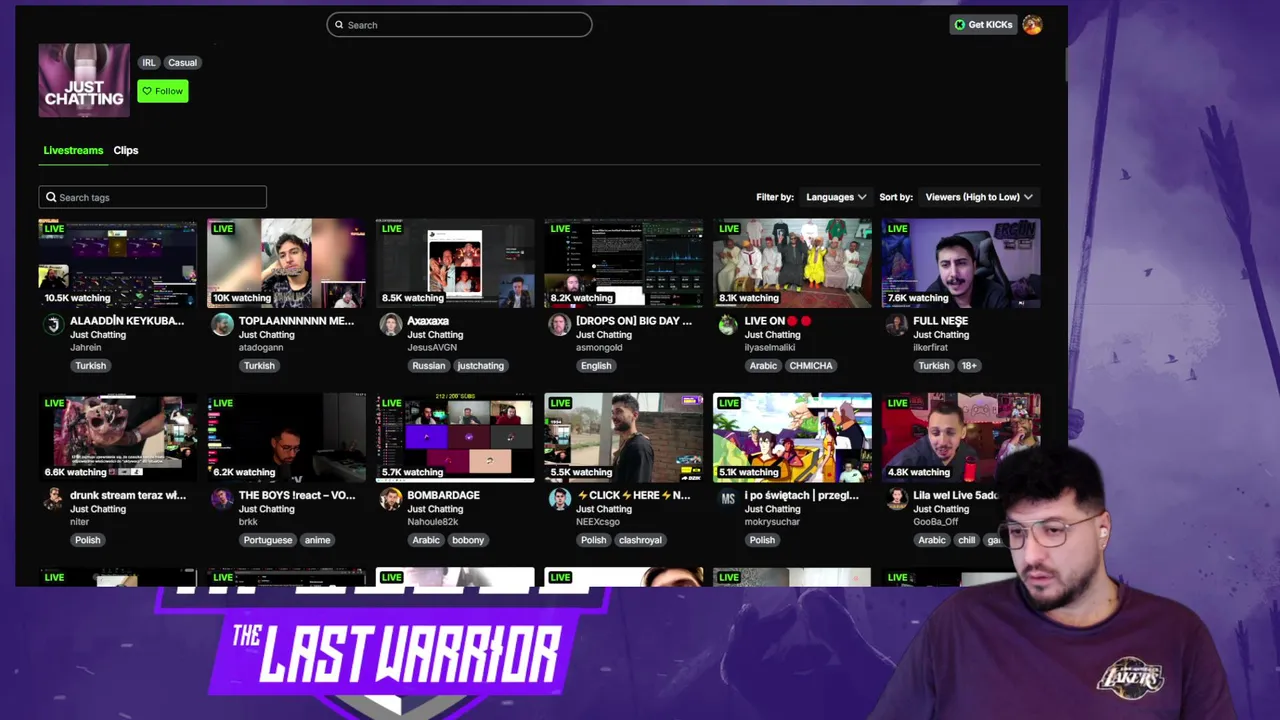Switch to the Livestreams tab

coord(73,150)
